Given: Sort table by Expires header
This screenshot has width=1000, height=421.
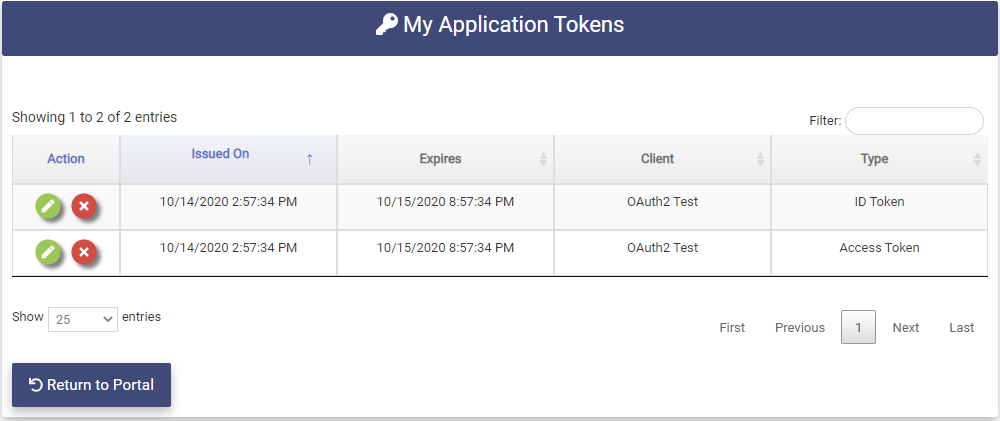Looking at the screenshot, I should tap(440, 159).
